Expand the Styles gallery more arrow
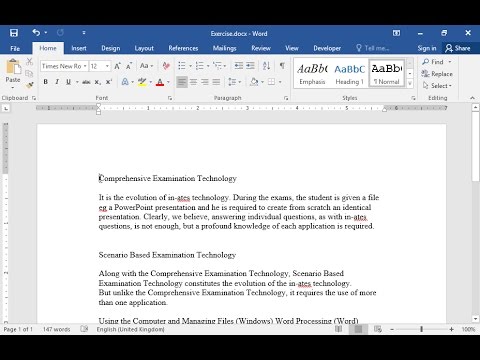The height and width of the screenshot is (360, 480). 410,83
